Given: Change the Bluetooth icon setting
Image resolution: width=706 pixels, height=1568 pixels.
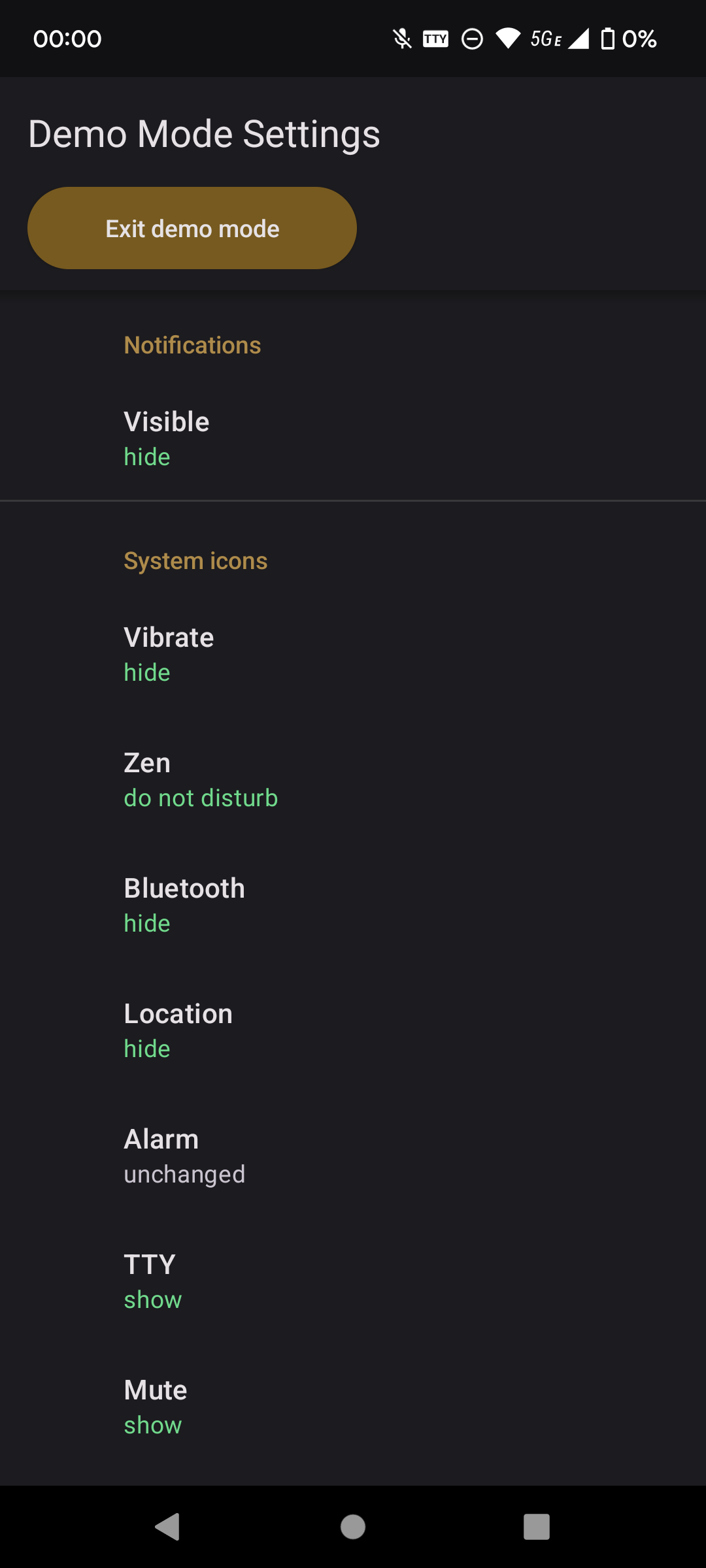Looking at the screenshot, I should click(x=353, y=905).
